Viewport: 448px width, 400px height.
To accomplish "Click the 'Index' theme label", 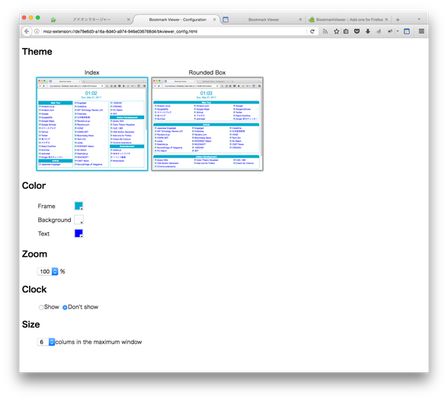I will pos(92,72).
